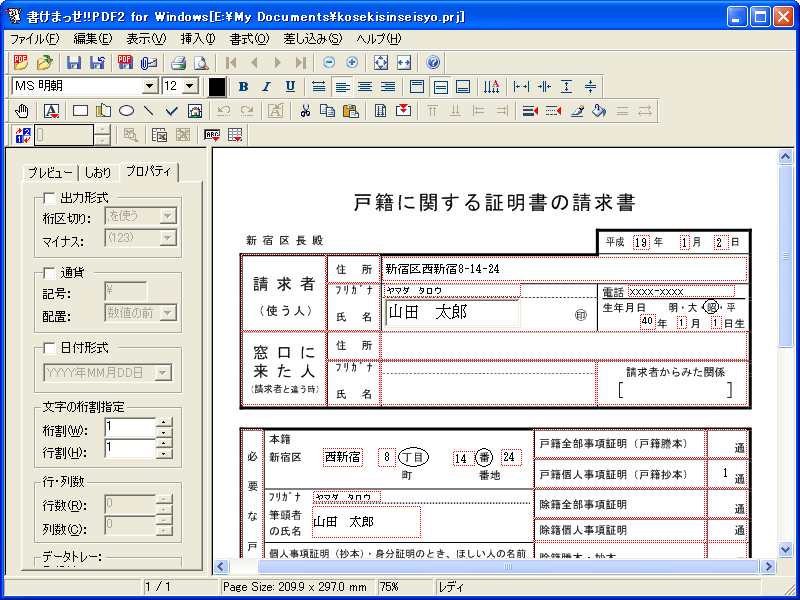Select the text box A tool
The width and height of the screenshot is (800, 600).
(51, 111)
